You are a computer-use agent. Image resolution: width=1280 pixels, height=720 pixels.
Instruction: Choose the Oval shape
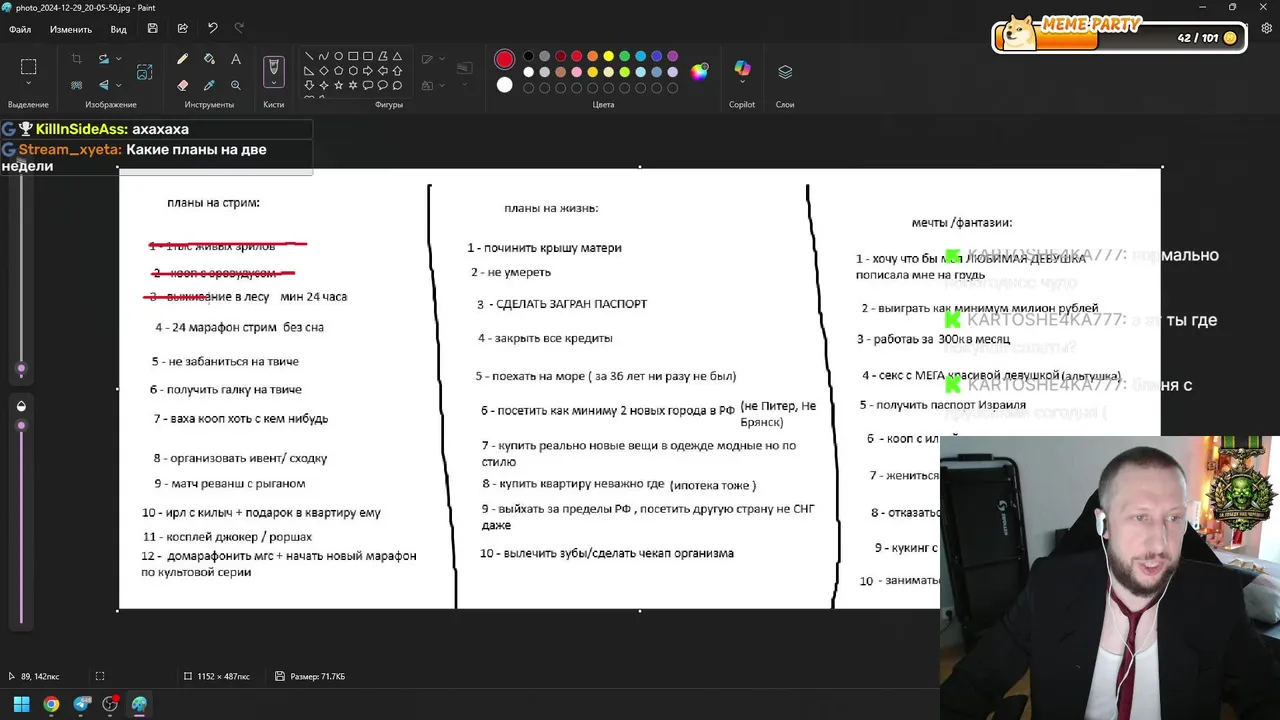coord(339,56)
